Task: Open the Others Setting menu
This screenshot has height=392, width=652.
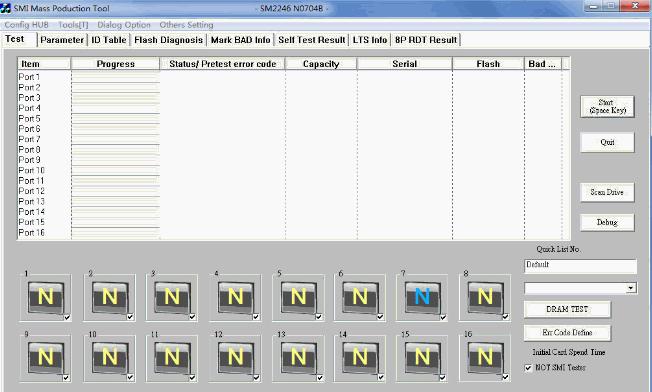Action: [186, 25]
